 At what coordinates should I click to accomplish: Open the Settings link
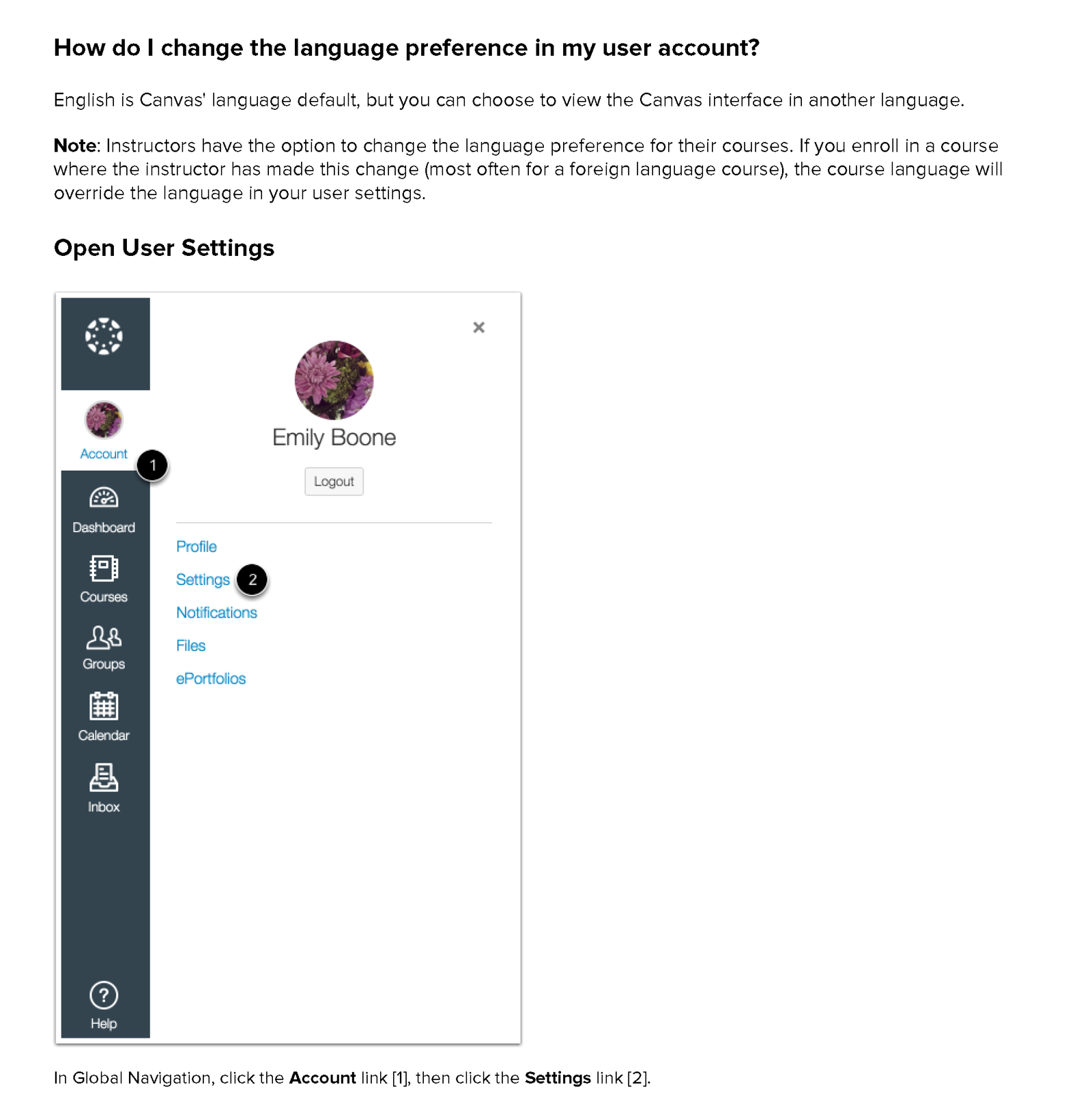tap(203, 579)
